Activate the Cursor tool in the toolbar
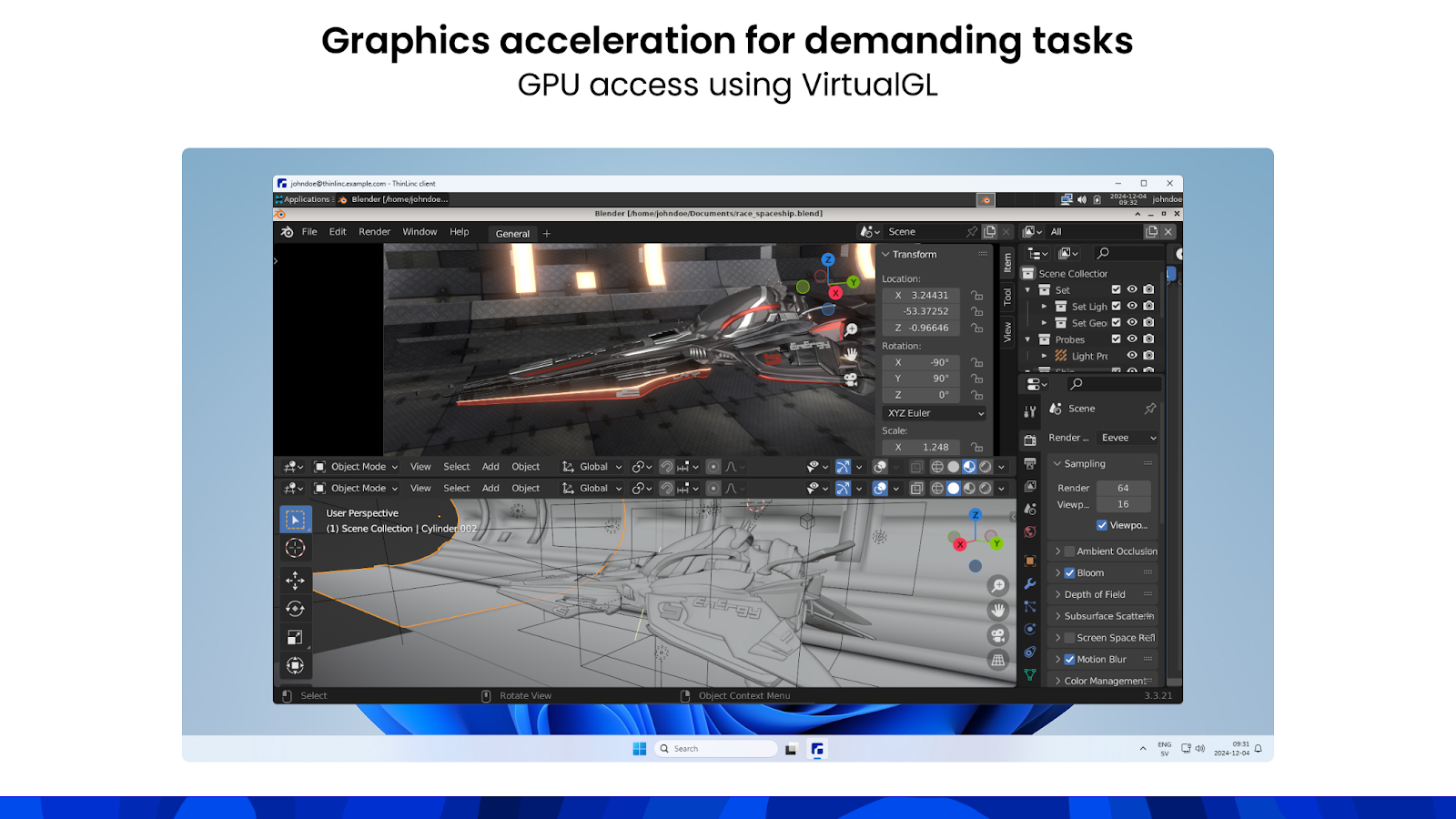 [295, 548]
